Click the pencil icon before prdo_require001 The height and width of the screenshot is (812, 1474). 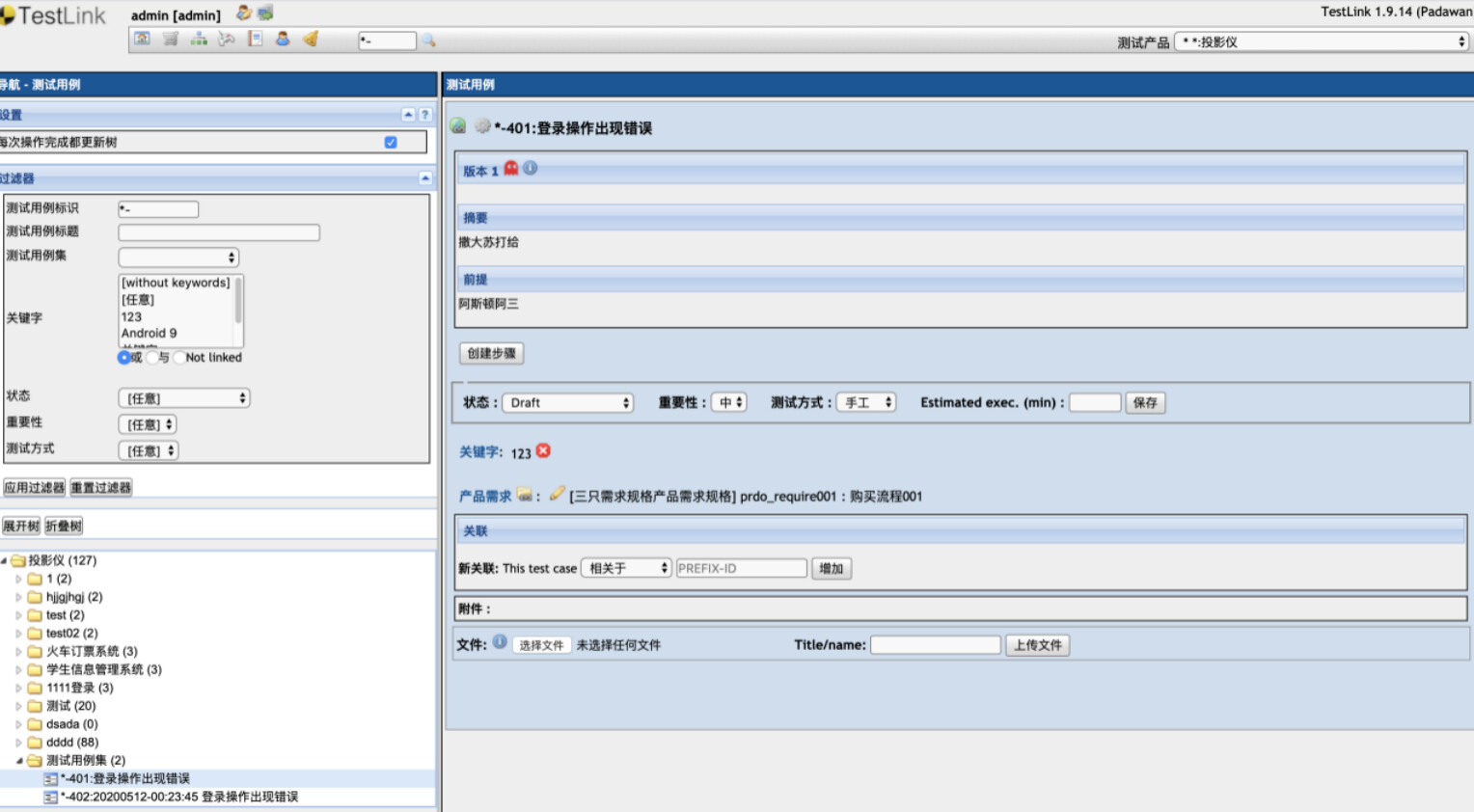point(557,494)
